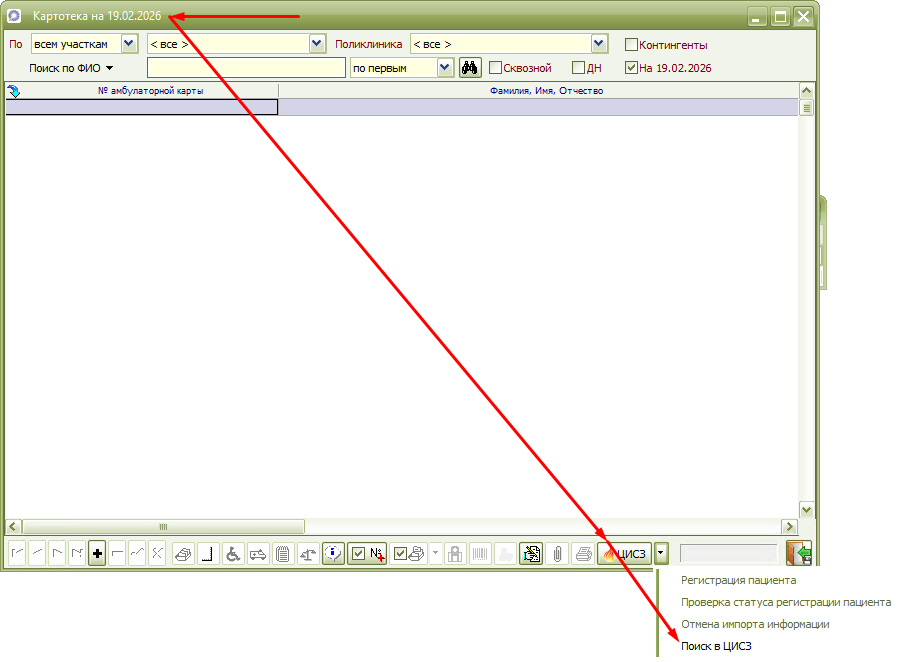Open the 'по первым' search mode dropdown
The image size is (920, 662).
point(445,68)
